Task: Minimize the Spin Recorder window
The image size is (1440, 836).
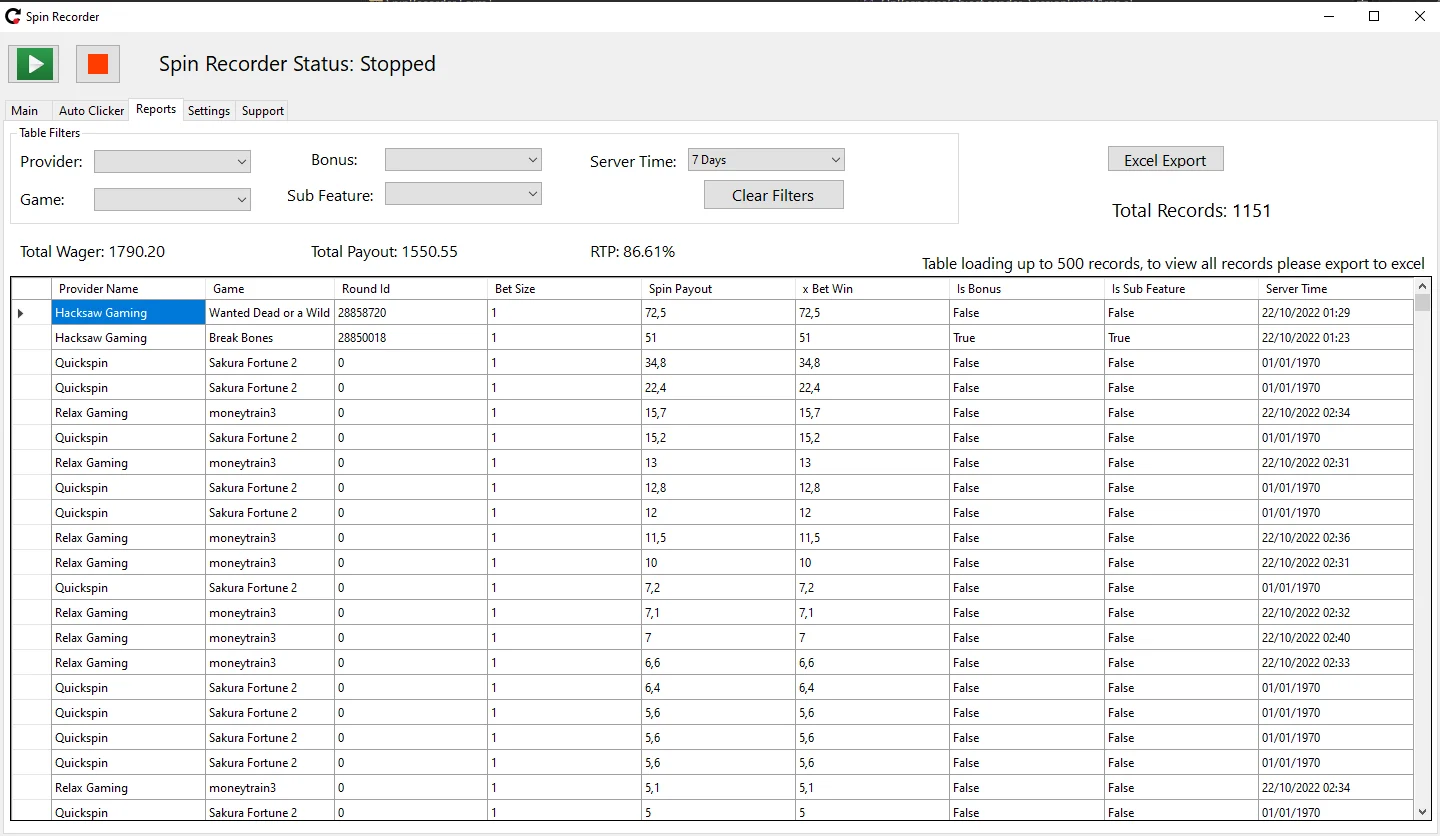Action: [x=1329, y=16]
